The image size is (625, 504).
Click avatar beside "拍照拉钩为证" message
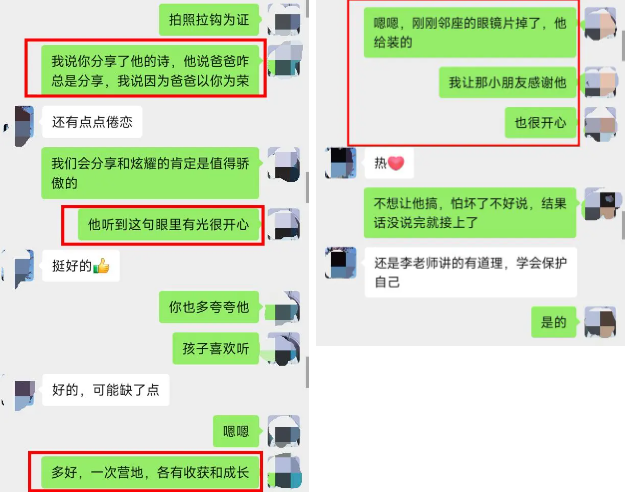pyautogui.click(x=284, y=19)
